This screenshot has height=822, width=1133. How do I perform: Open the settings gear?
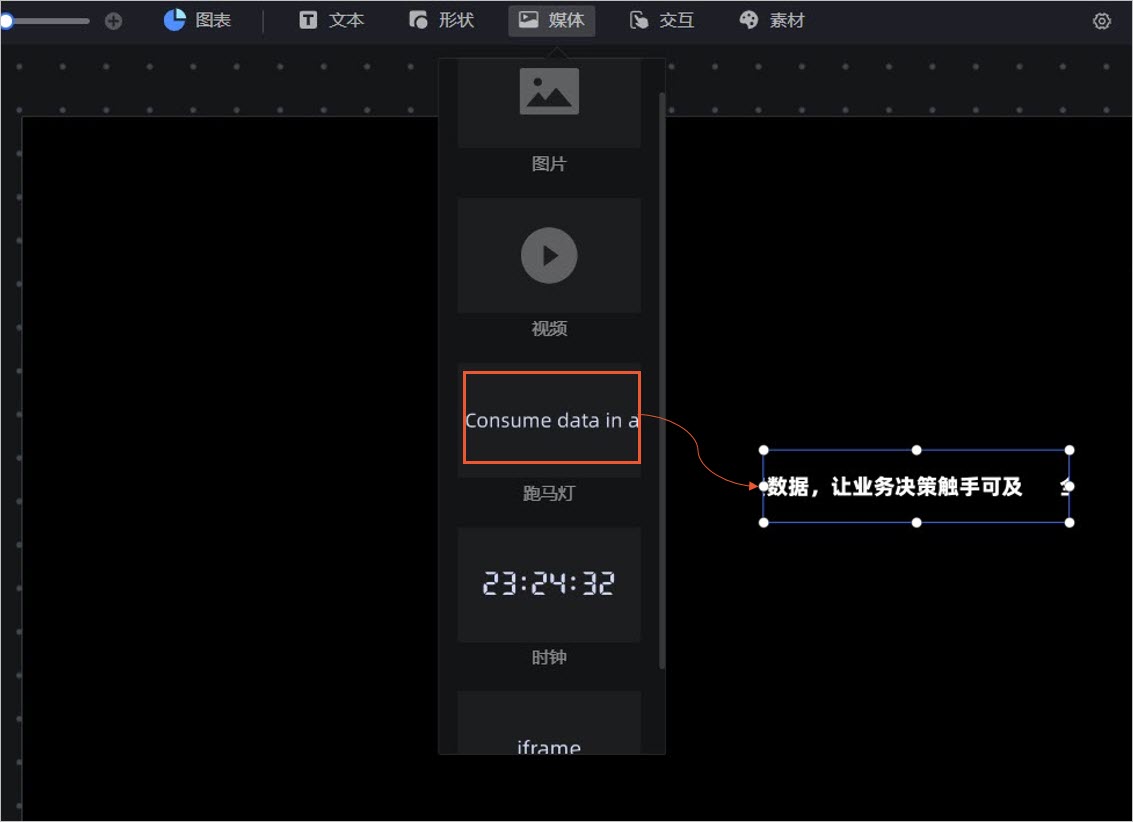[x=1101, y=20]
